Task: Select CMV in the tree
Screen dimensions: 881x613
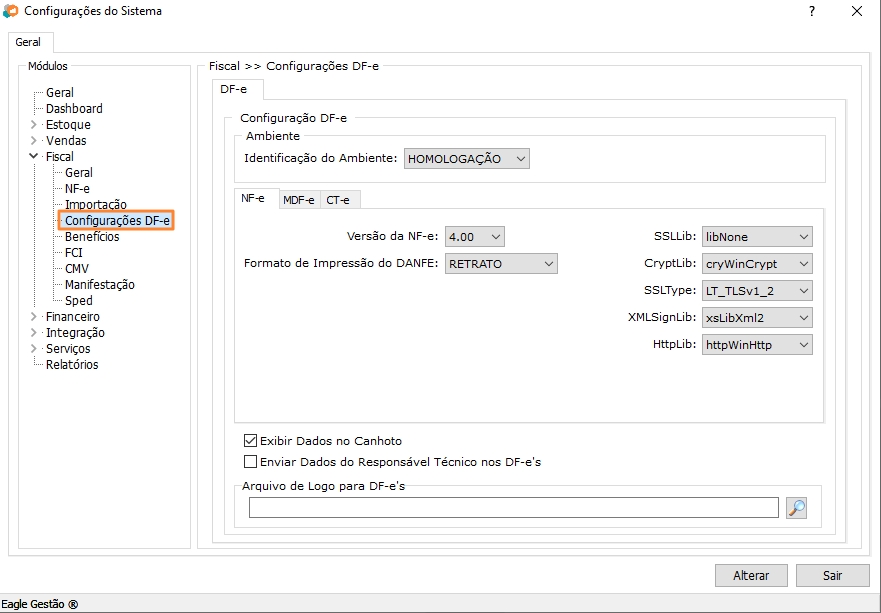Action: 76,269
